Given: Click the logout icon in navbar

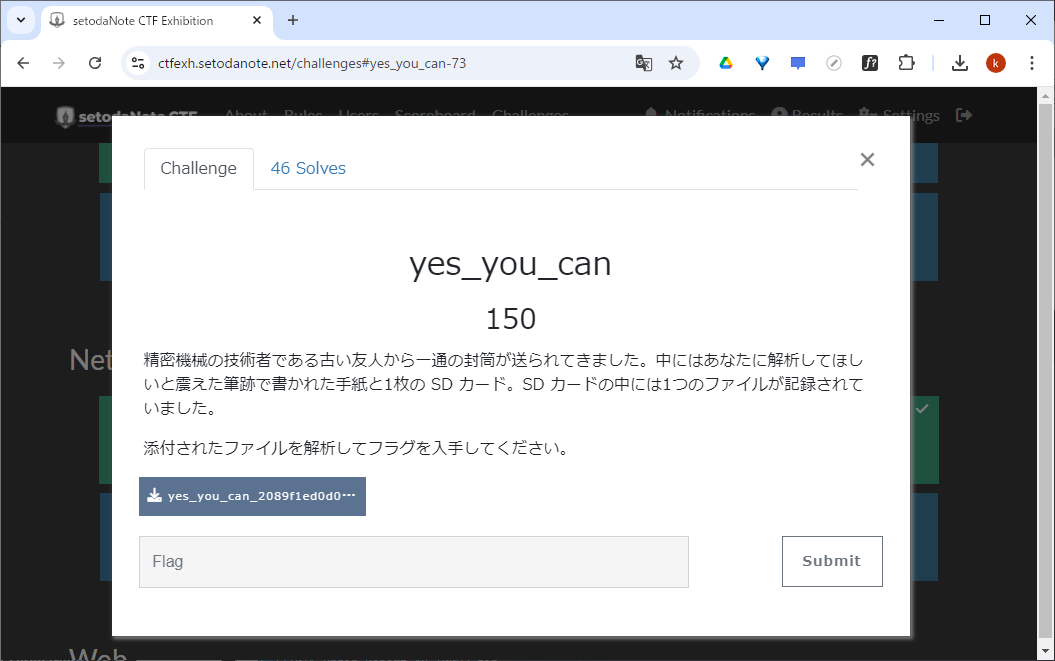Looking at the screenshot, I should [963, 115].
